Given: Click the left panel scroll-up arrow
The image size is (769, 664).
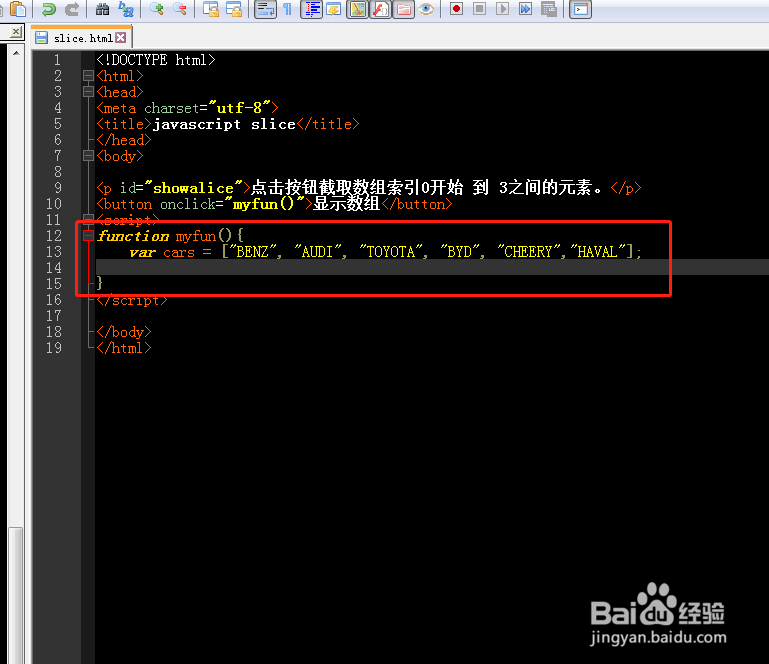Looking at the screenshot, I should pos(16,52).
